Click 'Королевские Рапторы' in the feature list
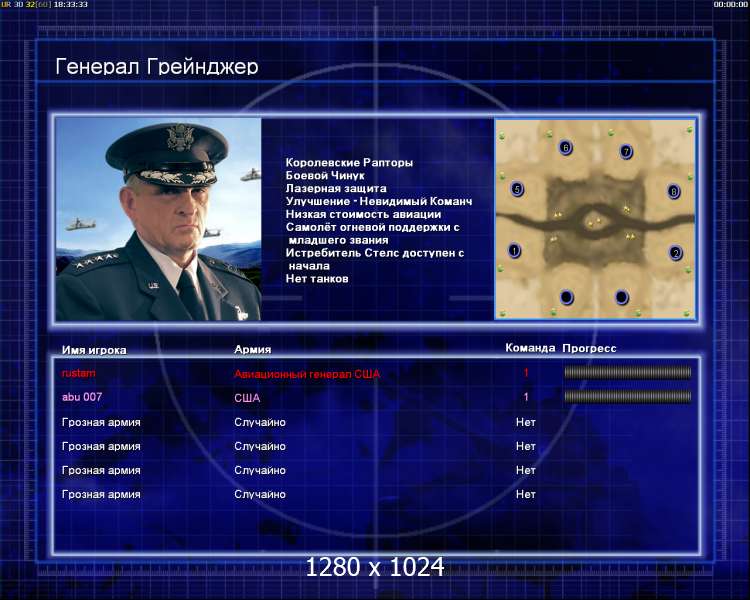This screenshot has height=600, width=750. pyautogui.click(x=349, y=162)
